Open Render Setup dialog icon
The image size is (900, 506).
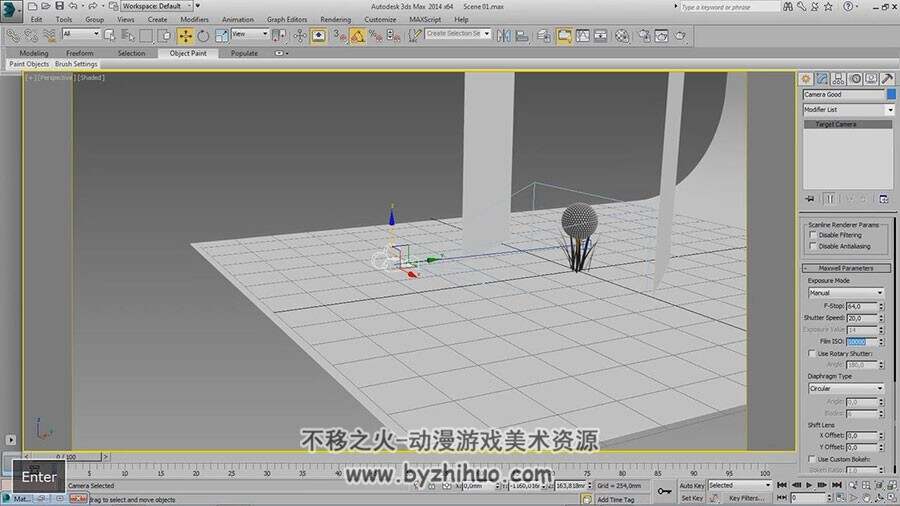tap(644, 36)
